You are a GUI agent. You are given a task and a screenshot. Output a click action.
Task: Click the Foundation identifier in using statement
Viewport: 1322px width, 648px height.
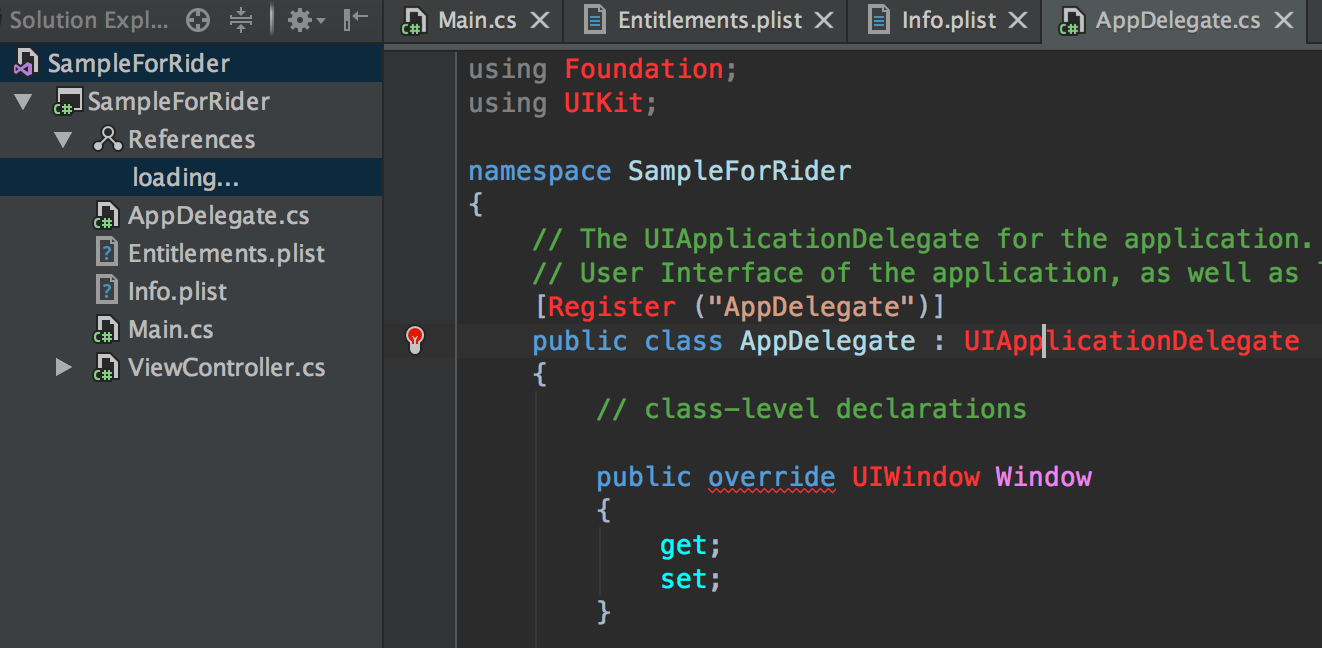point(644,69)
